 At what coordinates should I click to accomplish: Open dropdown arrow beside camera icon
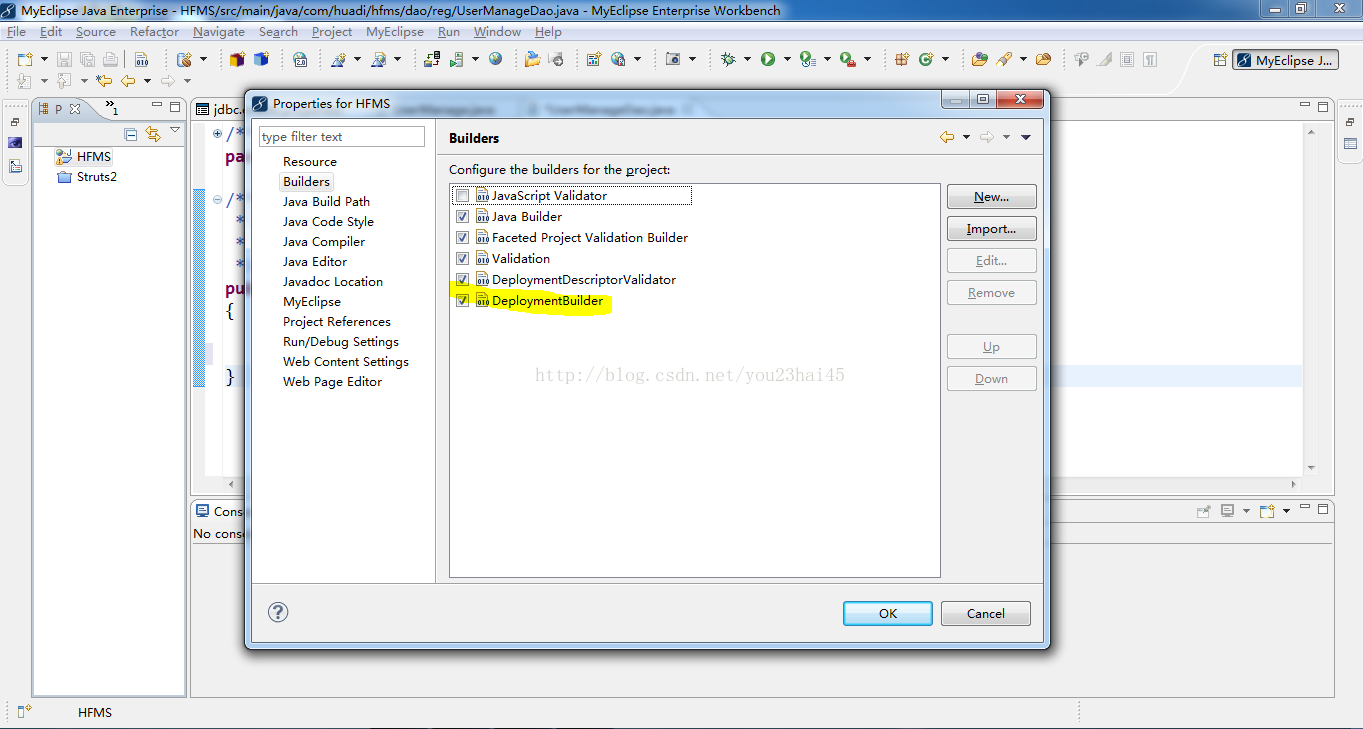pos(691,60)
